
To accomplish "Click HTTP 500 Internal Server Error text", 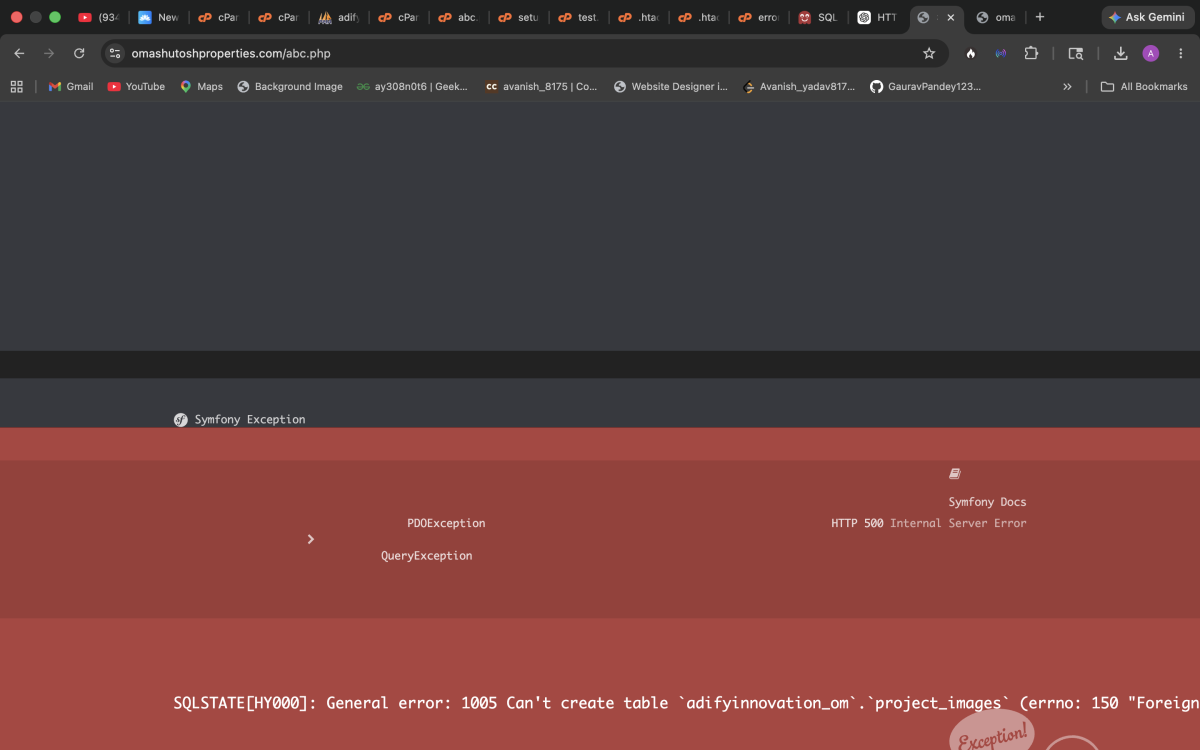I will [929, 523].
